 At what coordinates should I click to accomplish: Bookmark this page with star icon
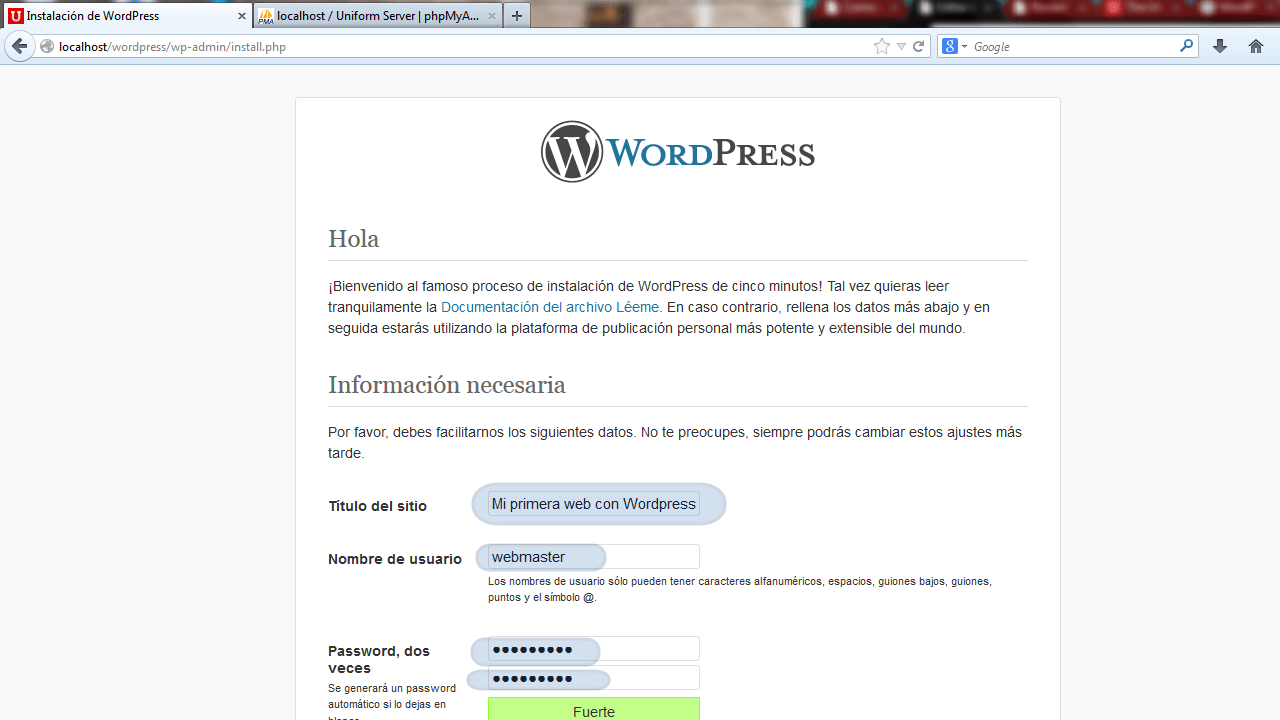point(881,46)
